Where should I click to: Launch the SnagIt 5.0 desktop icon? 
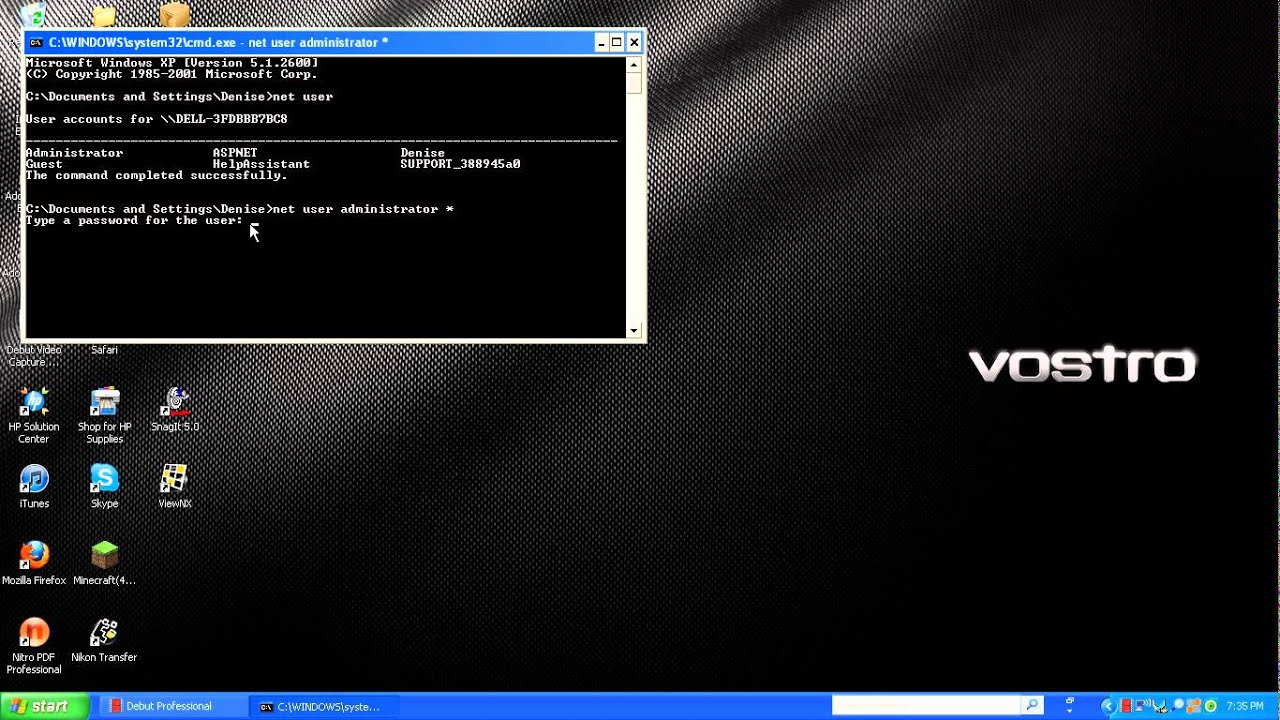[175, 410]
